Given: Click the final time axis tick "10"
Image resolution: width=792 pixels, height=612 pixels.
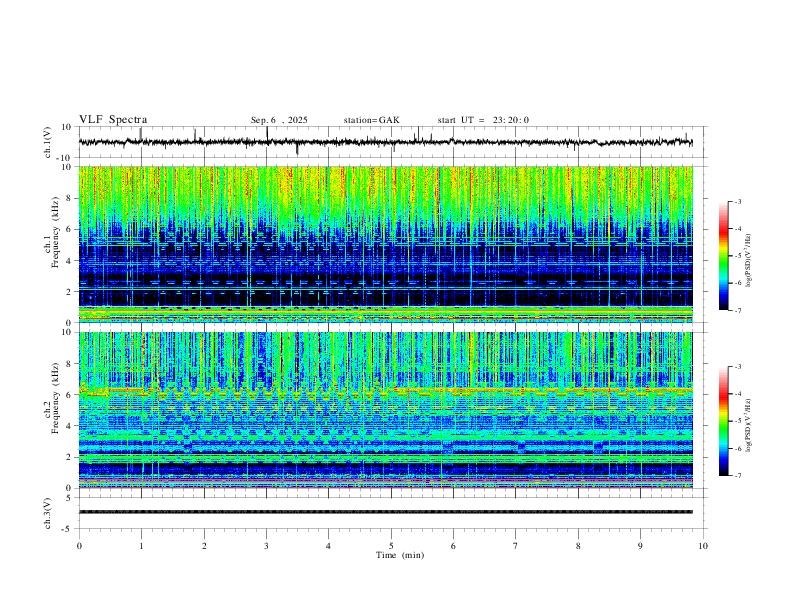Looking at the screenshot, I should (x=703, y=546).
